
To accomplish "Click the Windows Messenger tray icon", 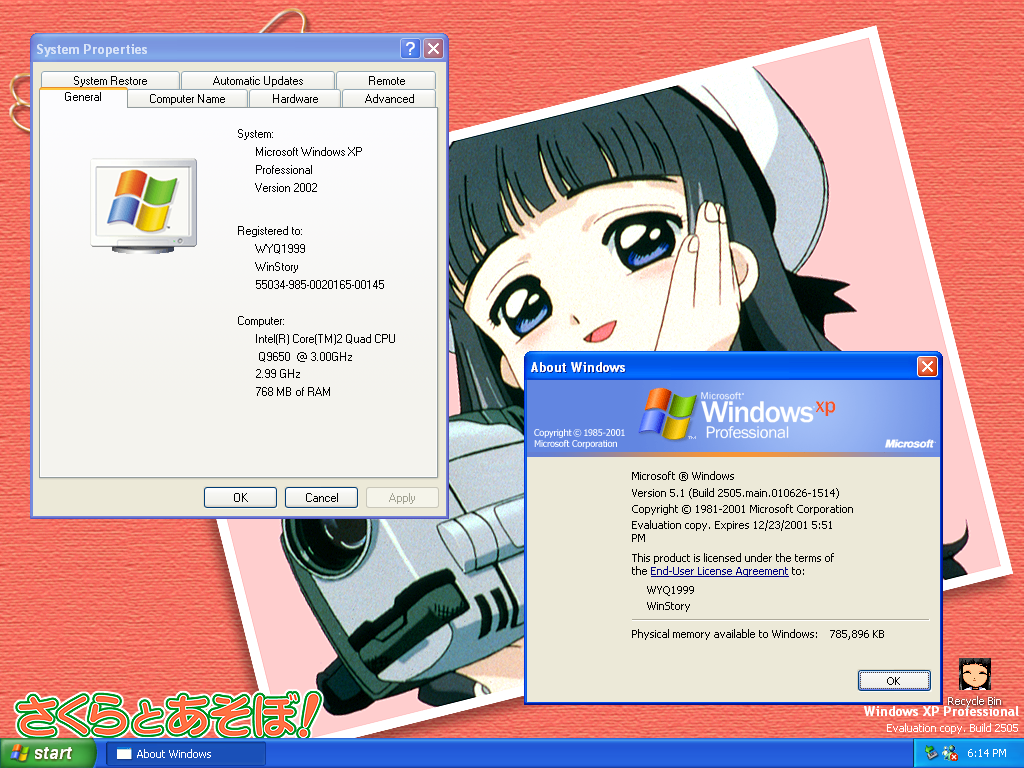I will tap(950, 753).
